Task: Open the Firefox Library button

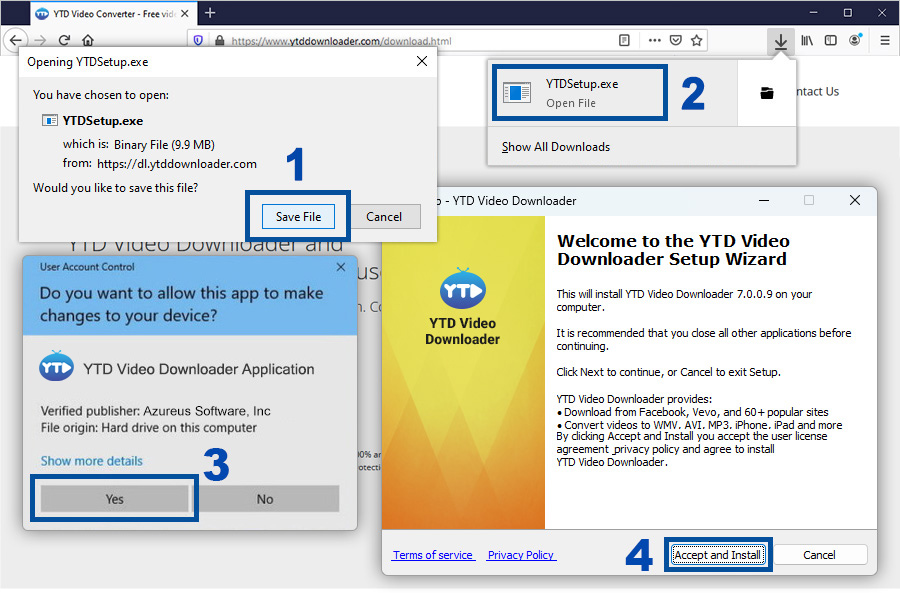Action: tap(807, 40)
